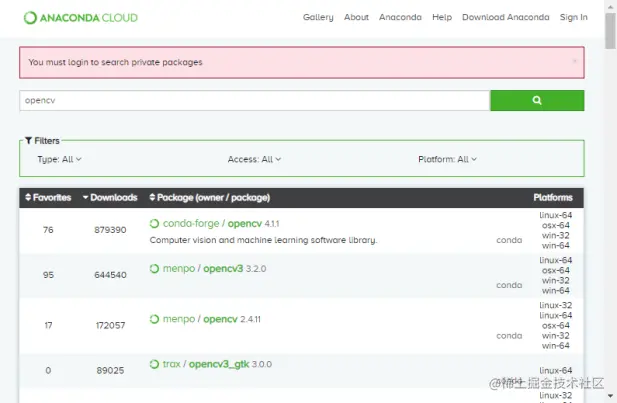Click Sign In in the header
The image size is (617, 403).
pos(574,17)
